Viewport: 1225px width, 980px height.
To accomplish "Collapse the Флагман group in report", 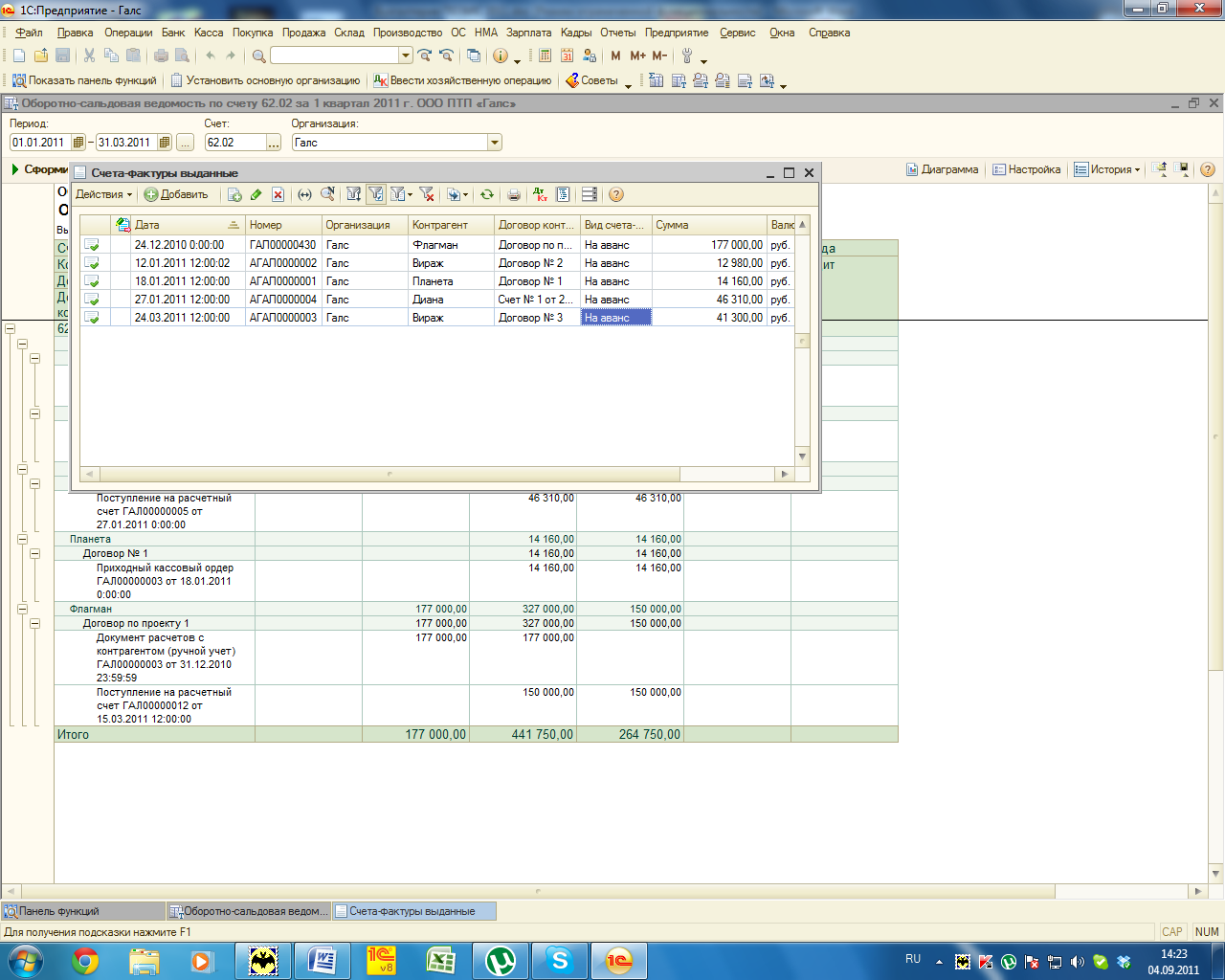I will click(22, 609).
